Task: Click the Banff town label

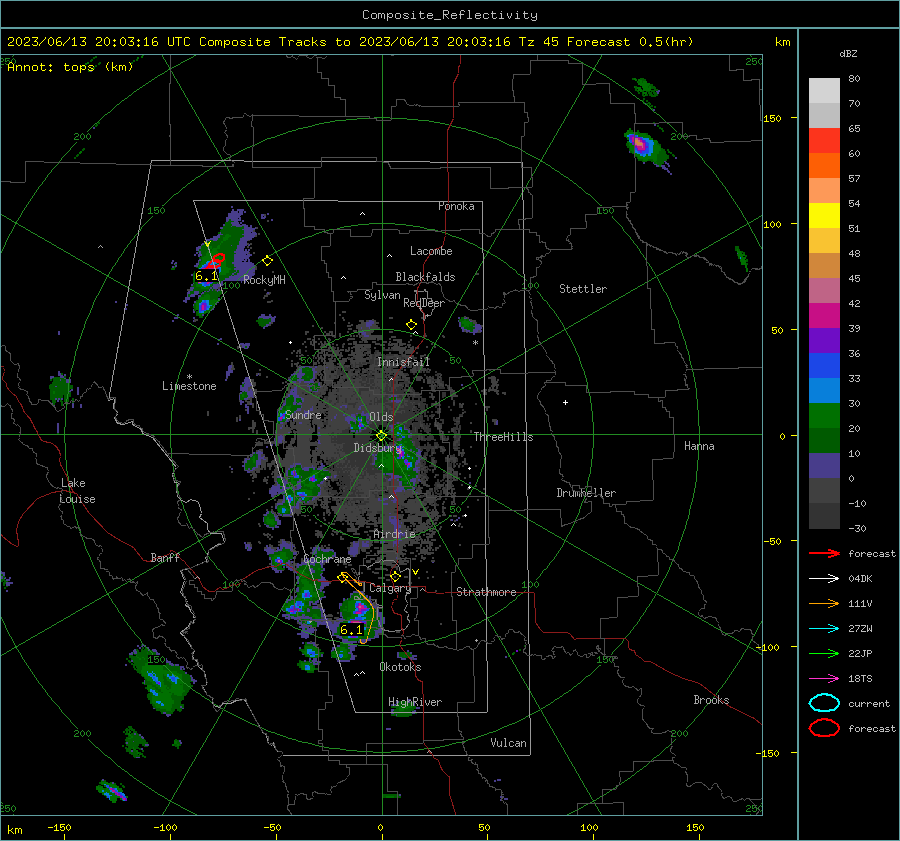Action: point(165,558)
